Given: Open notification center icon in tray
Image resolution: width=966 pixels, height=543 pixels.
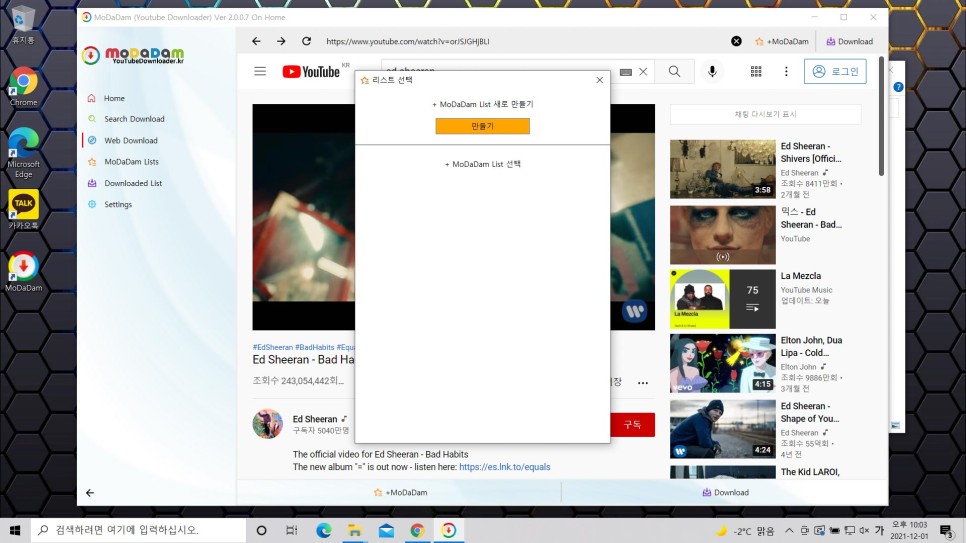Looking at the screenshot, I should click(946, 530).
